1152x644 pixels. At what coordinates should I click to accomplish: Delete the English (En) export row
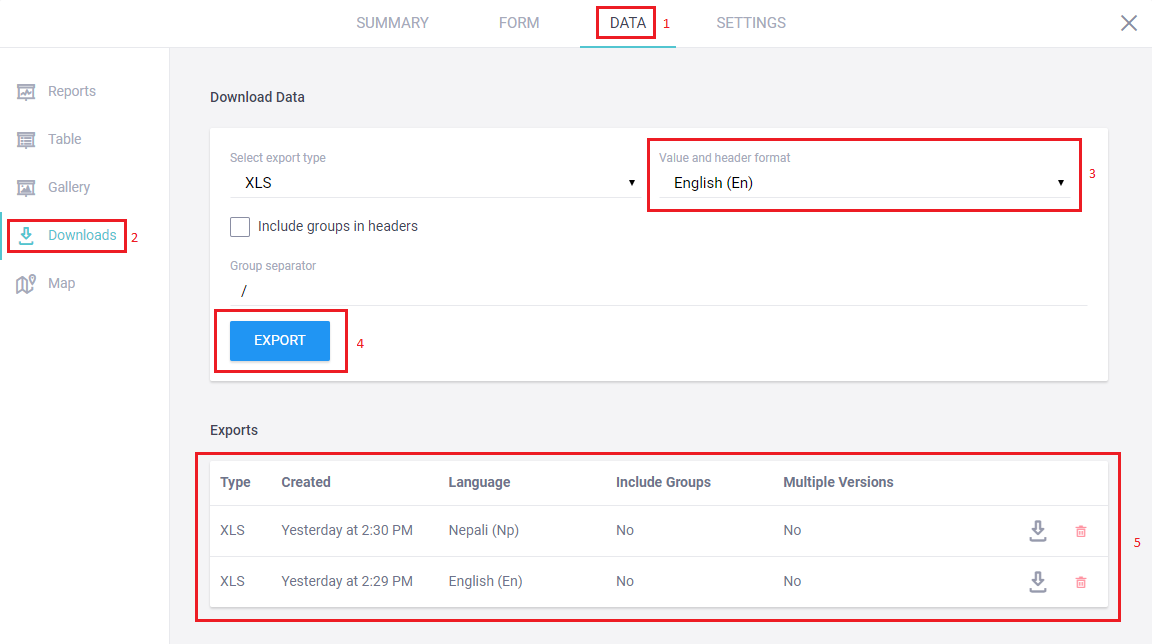pos(1081,582)
